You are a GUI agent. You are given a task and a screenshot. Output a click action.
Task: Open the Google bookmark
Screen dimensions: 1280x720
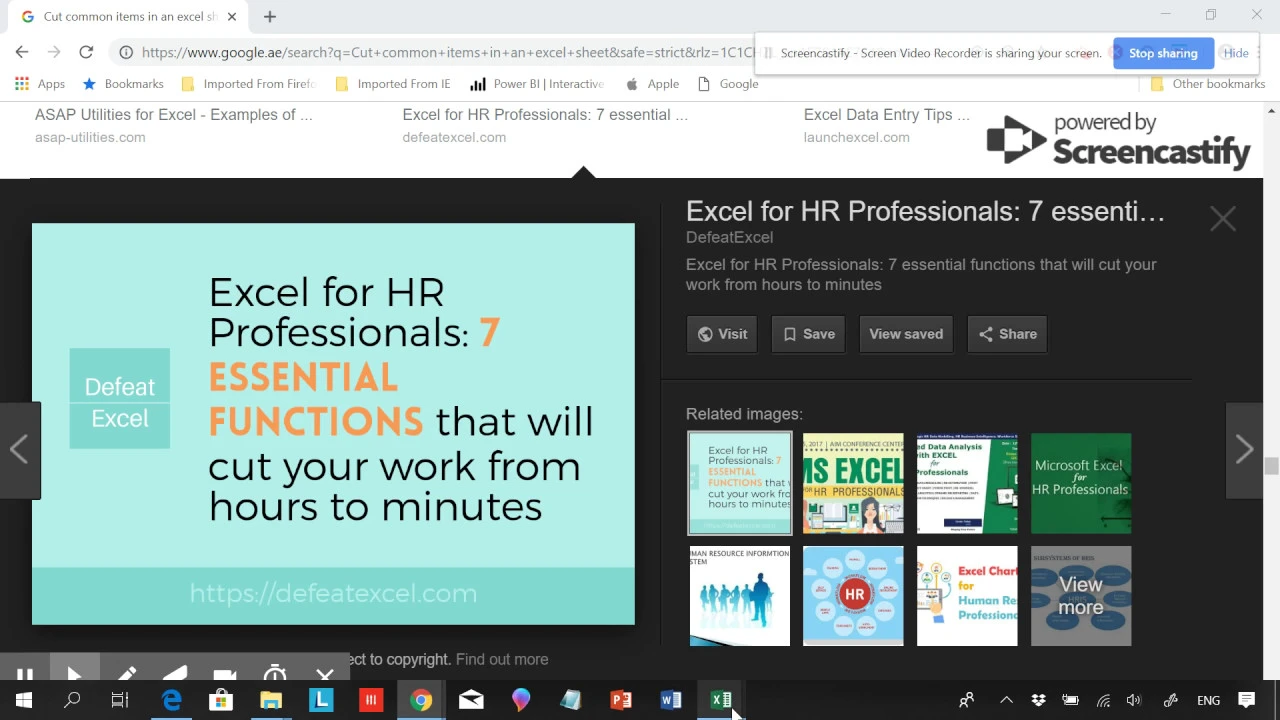tap(728, 84)
